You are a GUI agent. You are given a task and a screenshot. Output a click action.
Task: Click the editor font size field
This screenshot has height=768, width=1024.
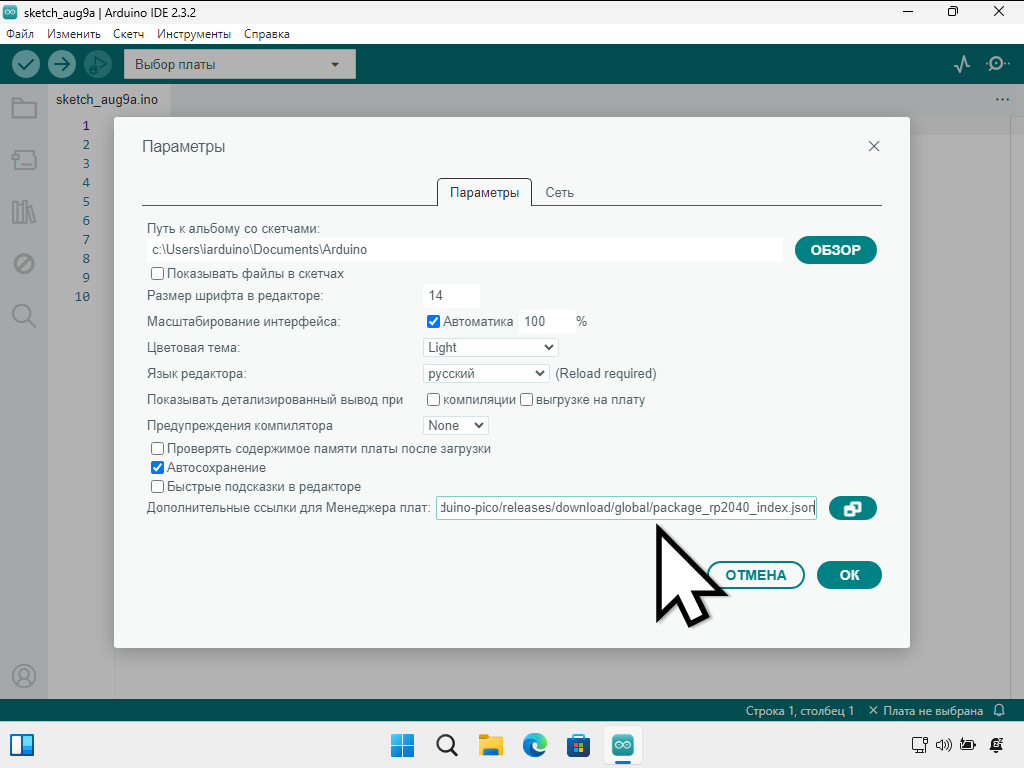click(451, 296)
